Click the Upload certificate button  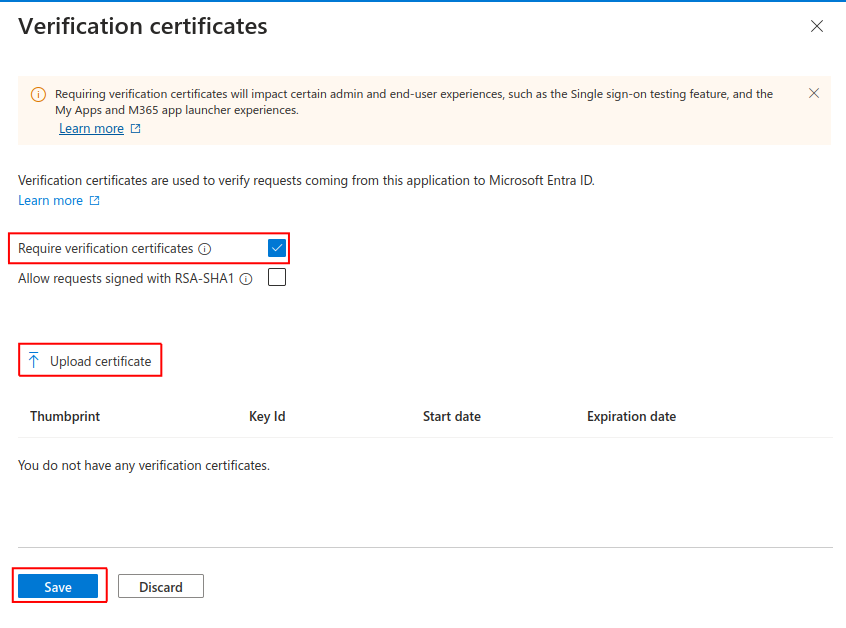tap(90, 360)
